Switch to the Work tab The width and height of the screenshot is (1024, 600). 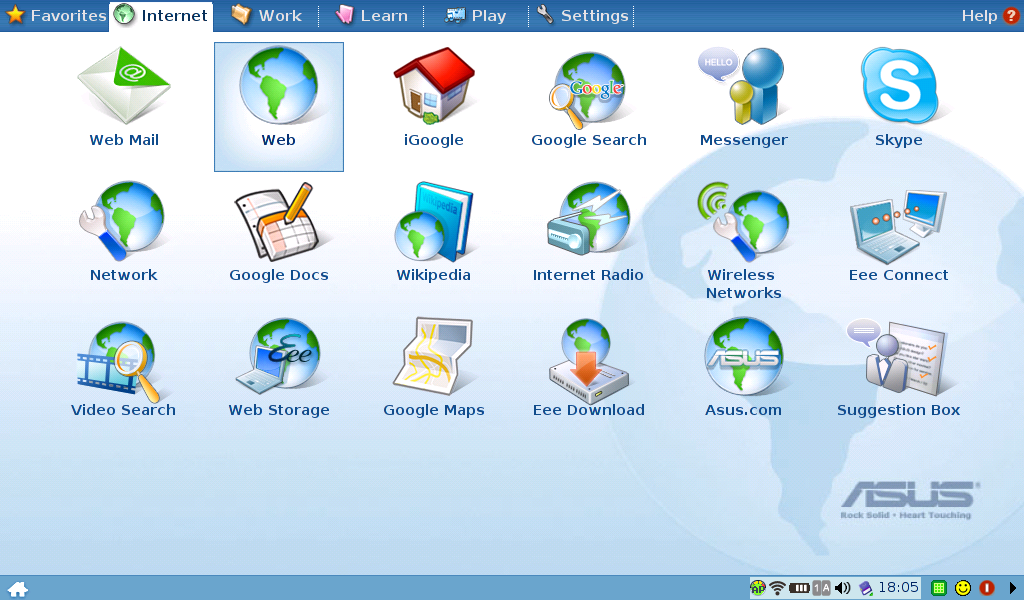coord(266,16)
